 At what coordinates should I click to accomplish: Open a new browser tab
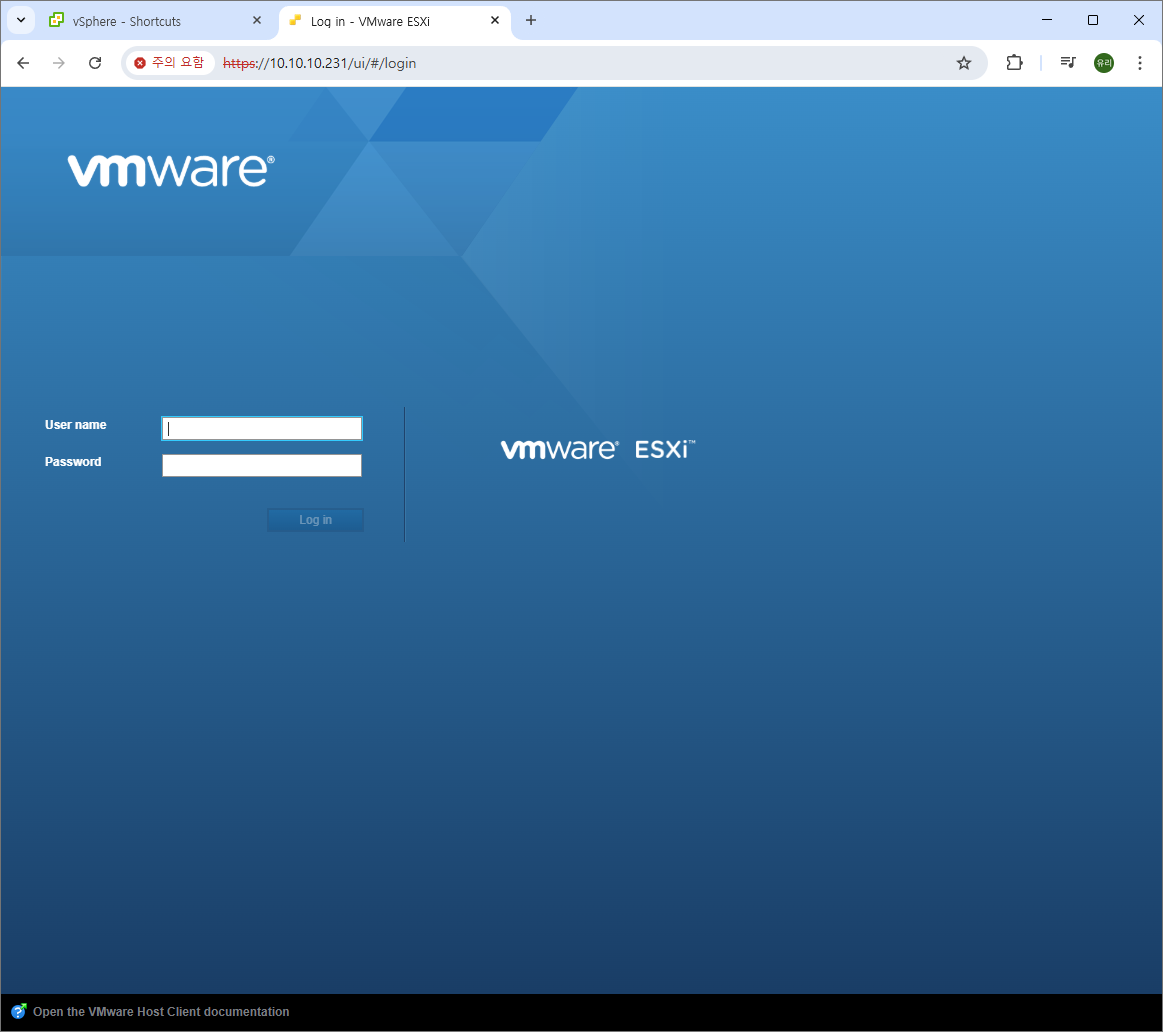530,21
